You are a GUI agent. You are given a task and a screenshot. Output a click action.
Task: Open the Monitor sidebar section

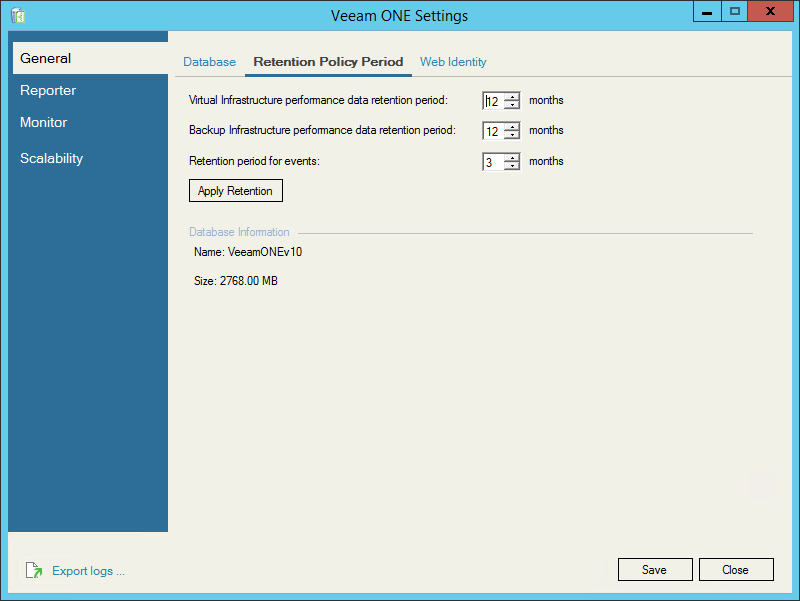coord(43,122)
